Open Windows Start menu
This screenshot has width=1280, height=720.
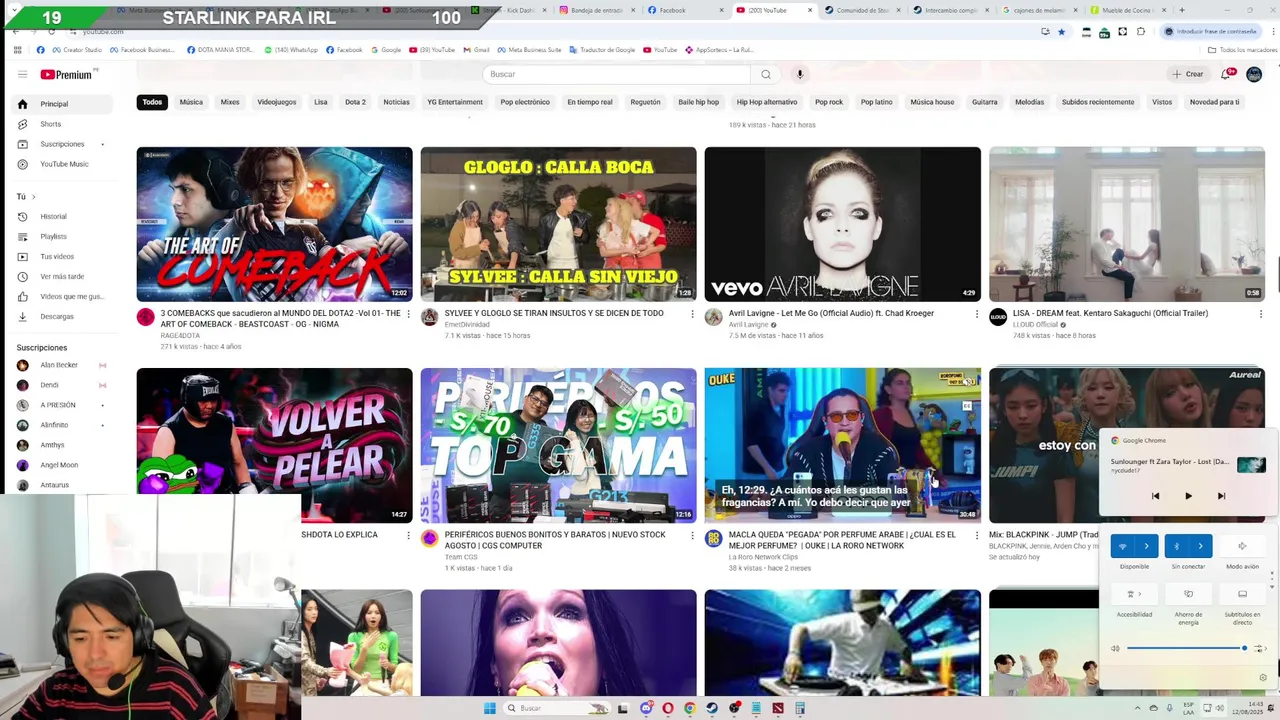point(489,708)
